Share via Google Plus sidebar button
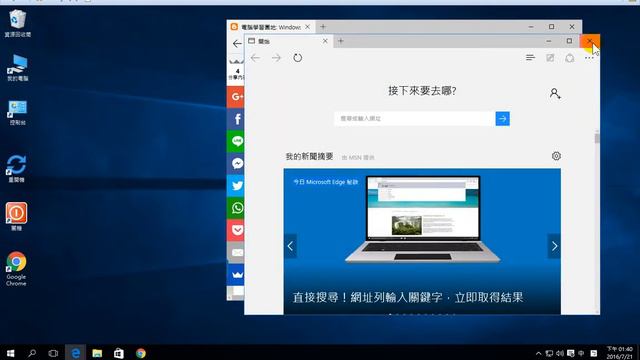640x360 pixels. [236, 97]
